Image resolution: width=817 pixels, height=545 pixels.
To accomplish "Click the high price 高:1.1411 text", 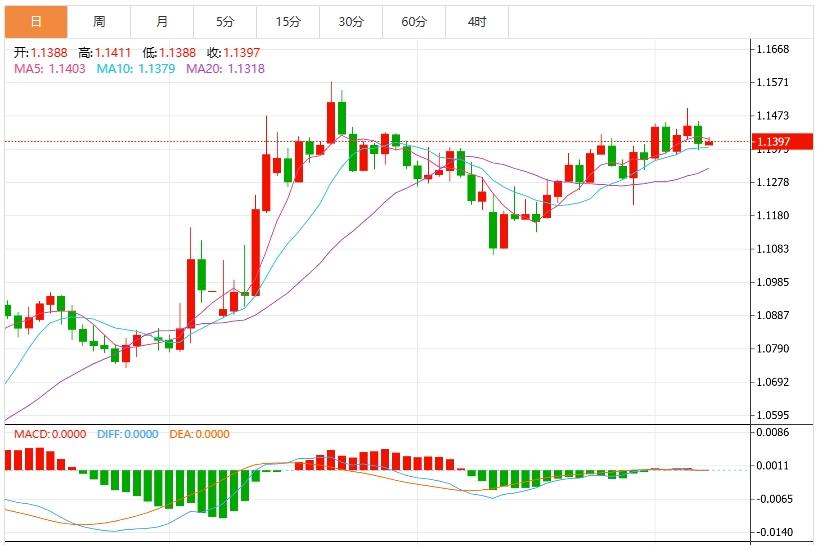I will (x=110, y=53).
